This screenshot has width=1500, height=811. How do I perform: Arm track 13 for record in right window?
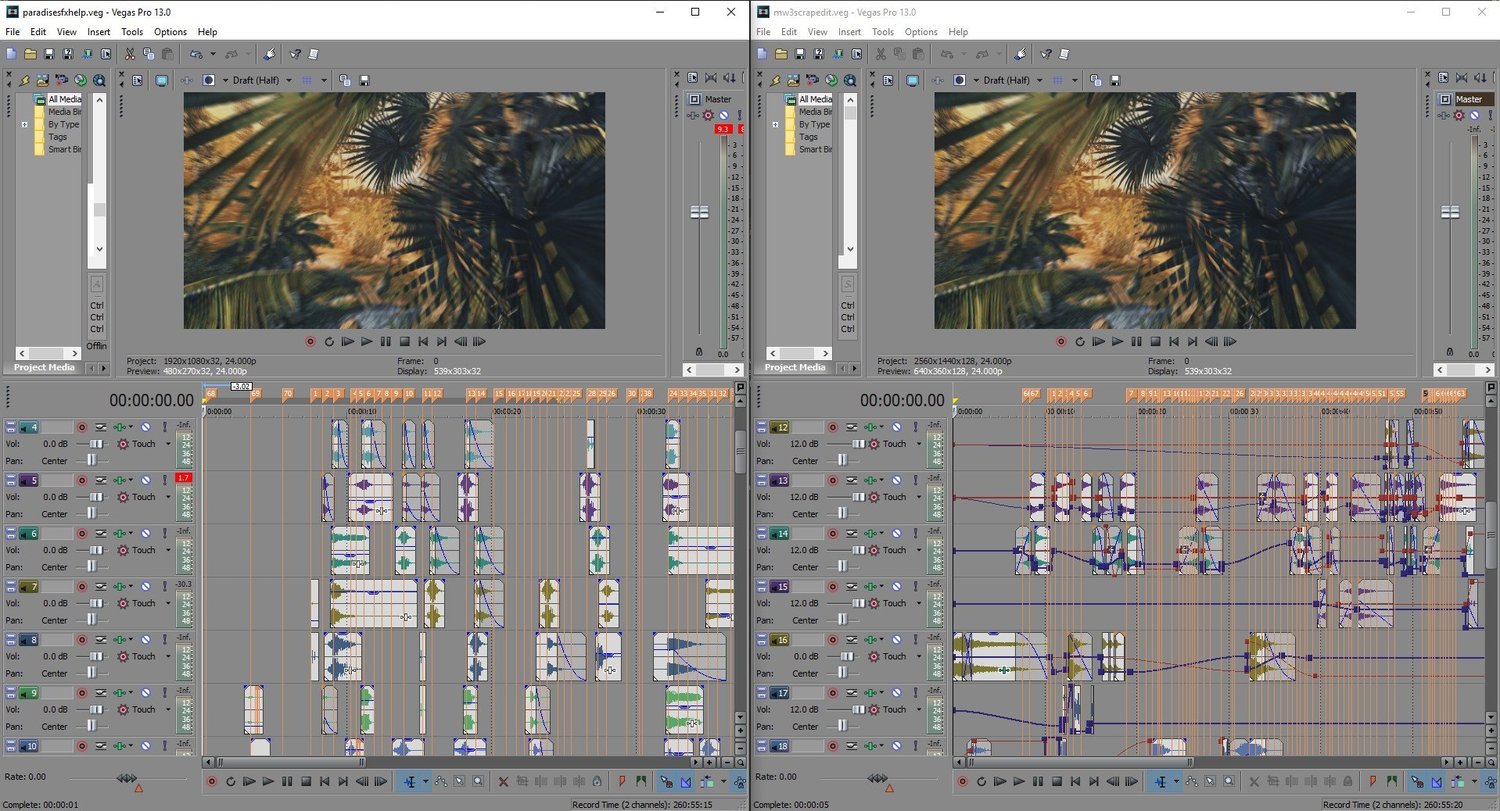tap(832, 481)
